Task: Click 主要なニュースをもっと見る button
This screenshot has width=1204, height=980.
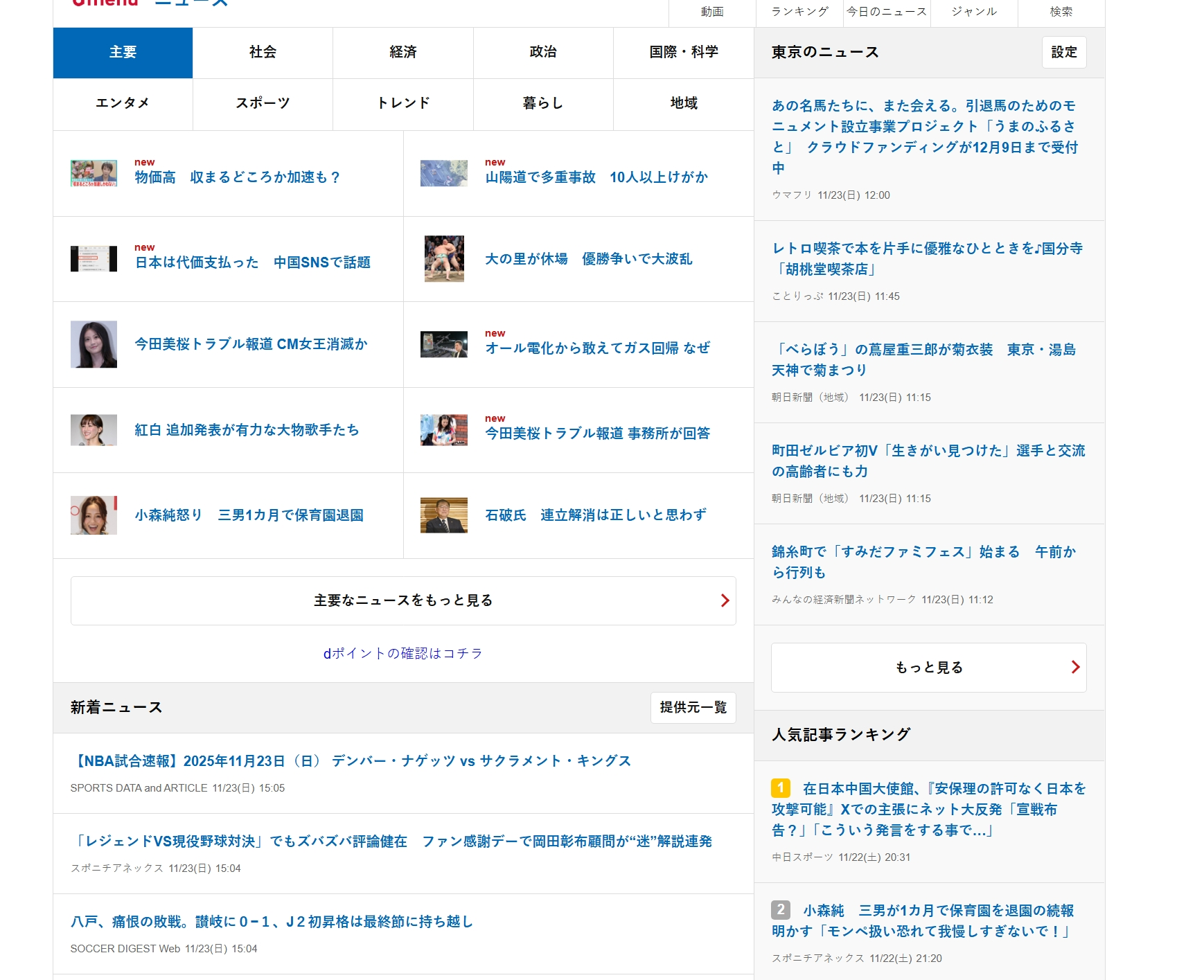Action: (x=402, y=600)
